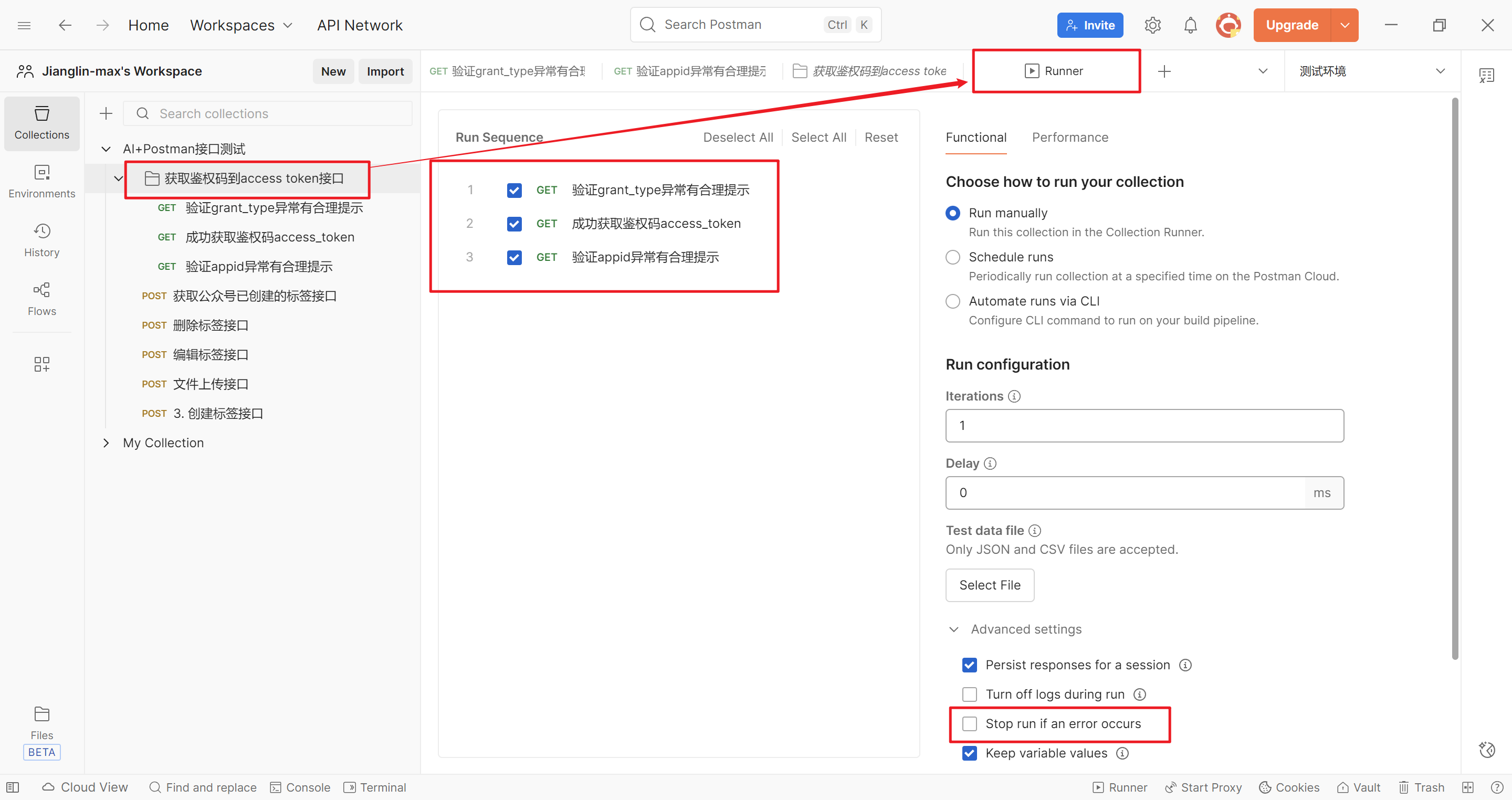Click the Invite button
Viewport: 1512px width, 800px height.
[1090, 25]
